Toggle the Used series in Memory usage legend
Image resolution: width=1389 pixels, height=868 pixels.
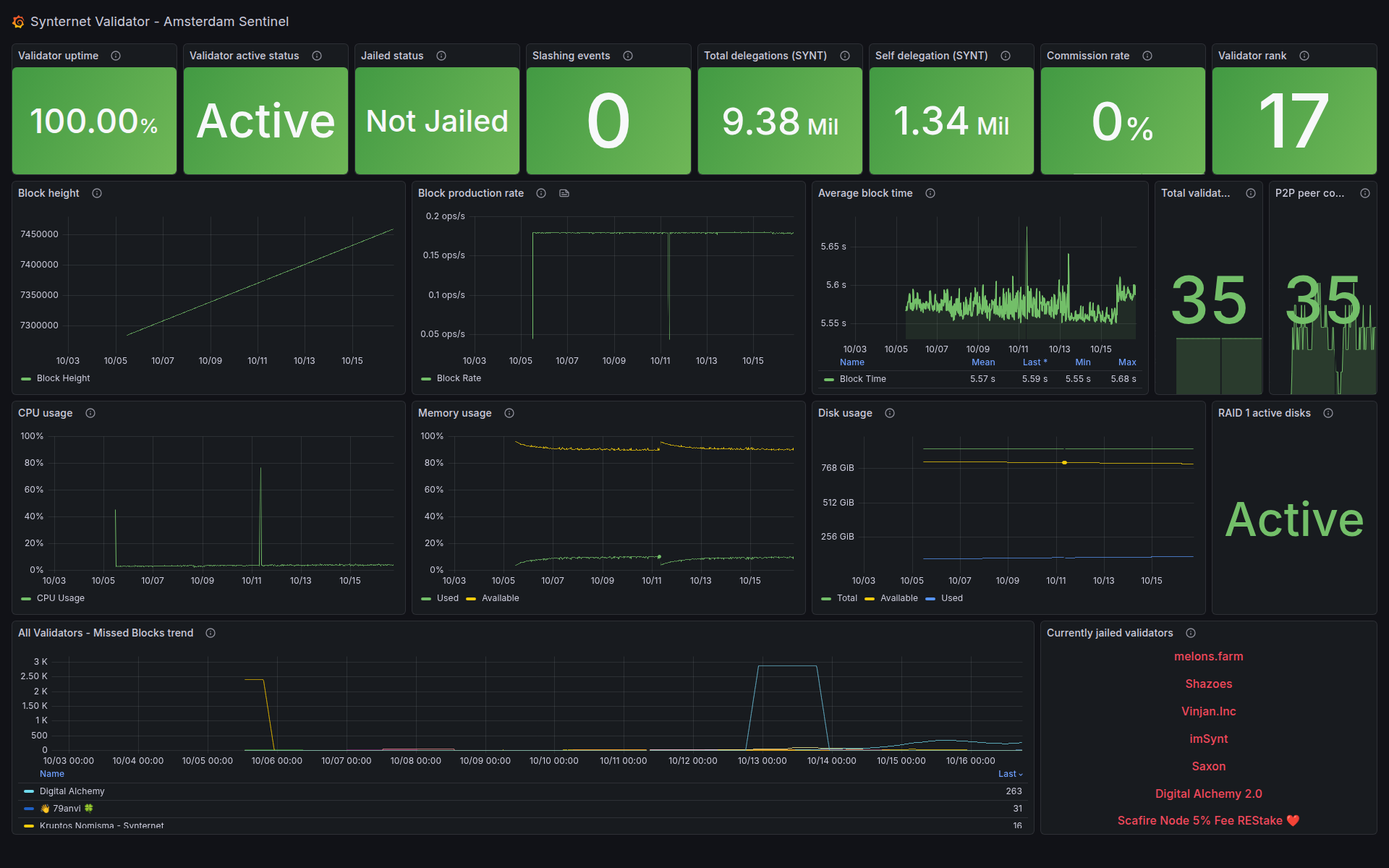click(x=447, y=598)
